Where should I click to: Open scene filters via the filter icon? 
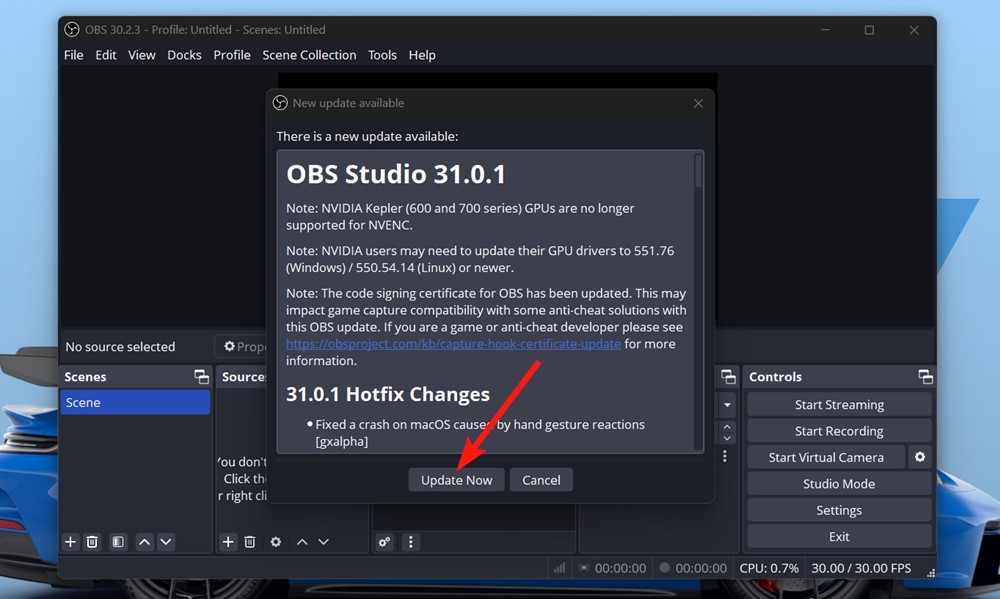pos(117,541)
